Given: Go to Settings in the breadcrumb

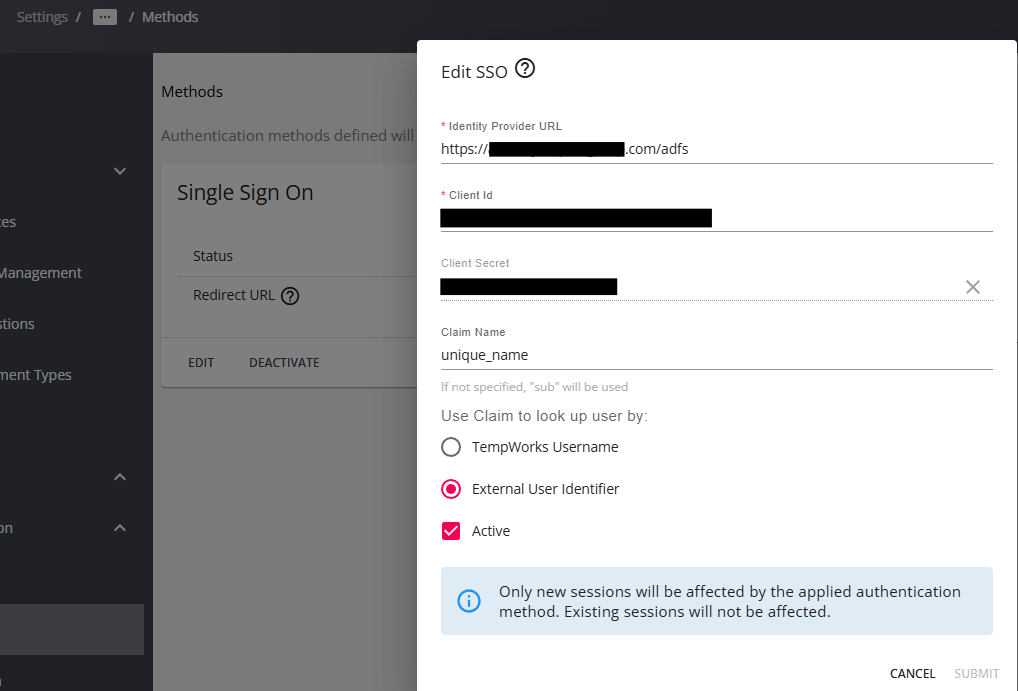Looking at the screenshot, I should point(42,17).
